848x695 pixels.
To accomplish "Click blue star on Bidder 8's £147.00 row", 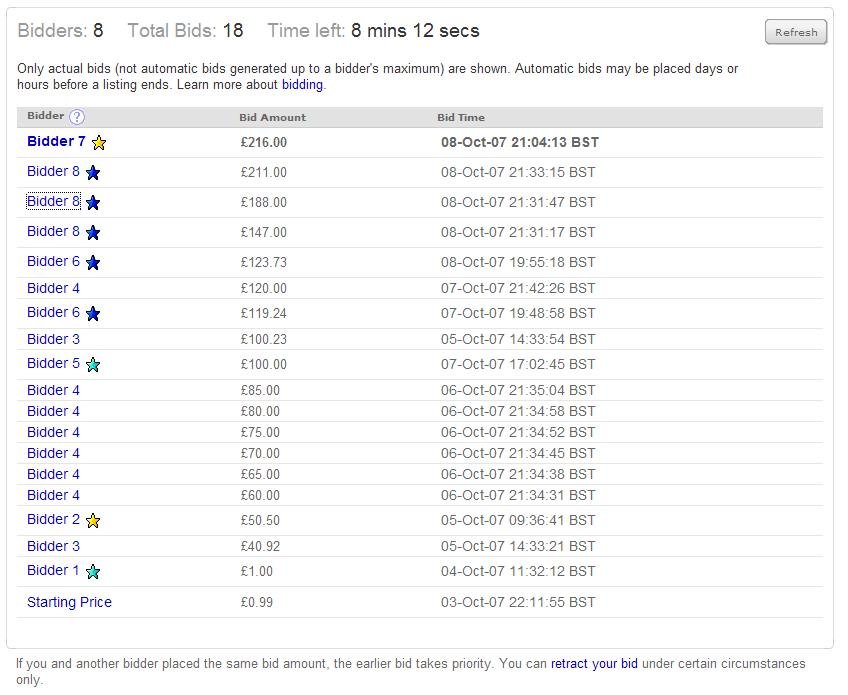I will [x=93, y=233].
